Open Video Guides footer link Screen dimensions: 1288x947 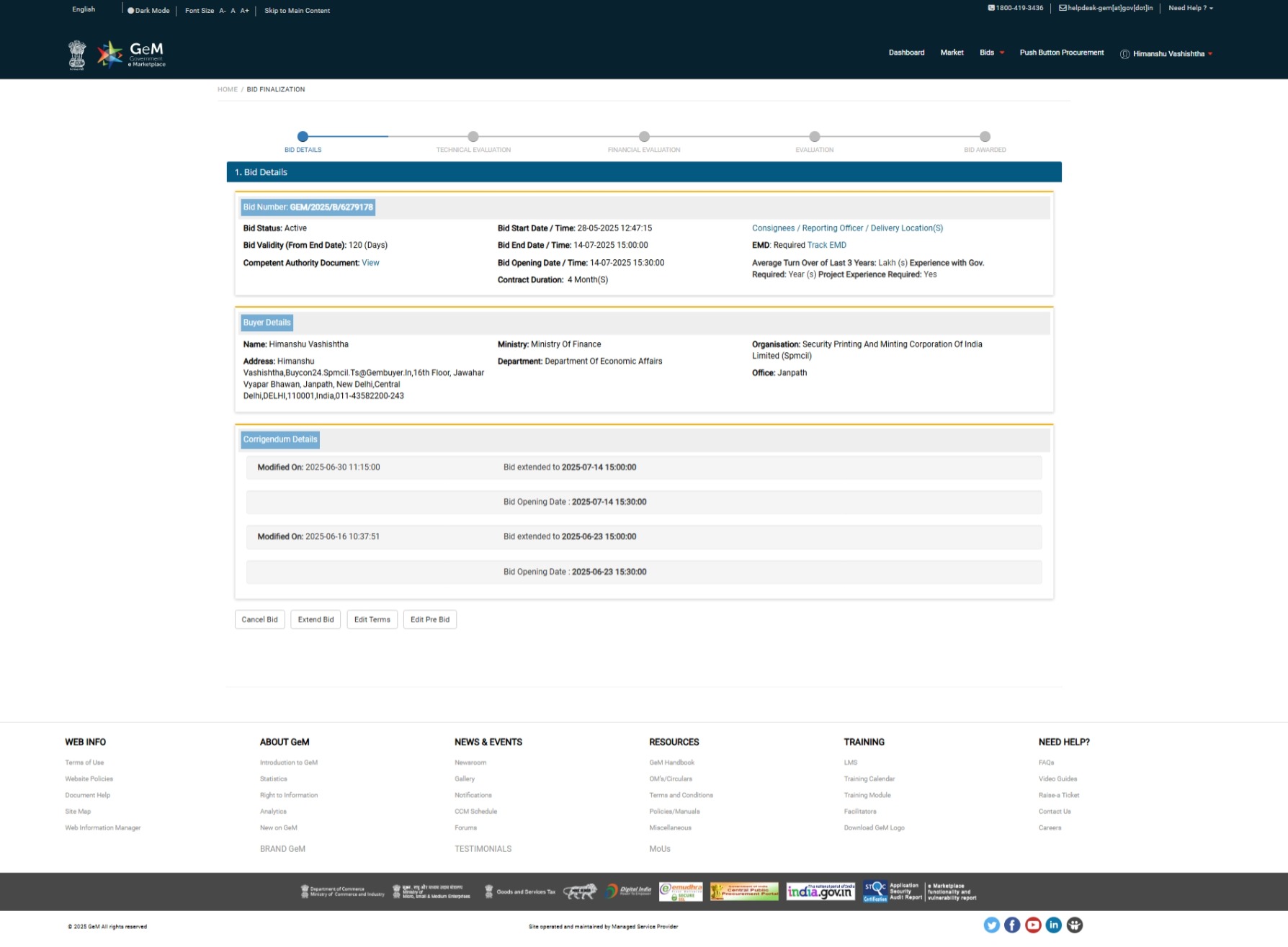(1057, 778)
